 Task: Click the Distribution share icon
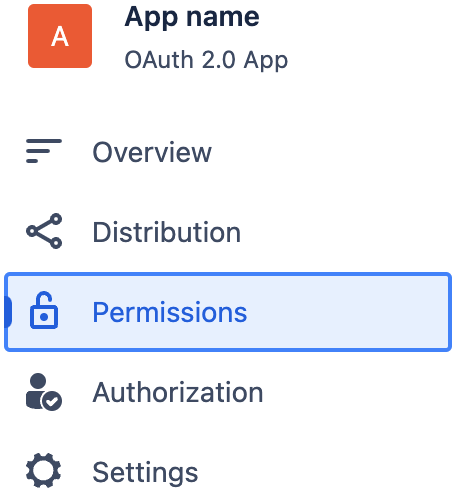pyautogui.click(x=44, y=231)
